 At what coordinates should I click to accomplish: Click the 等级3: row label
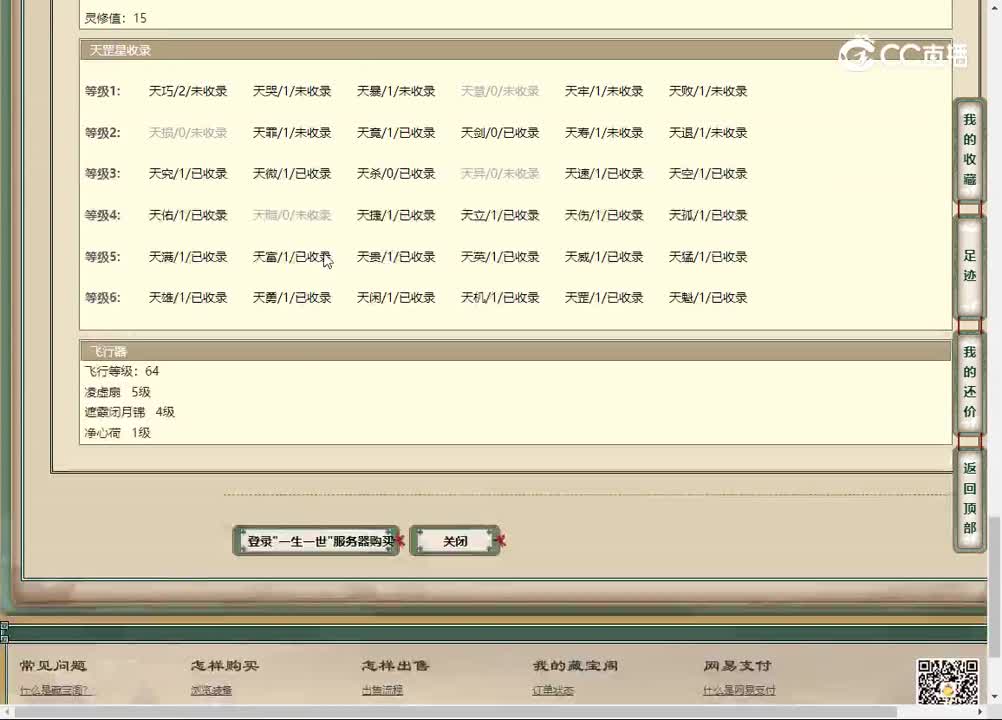102,174
